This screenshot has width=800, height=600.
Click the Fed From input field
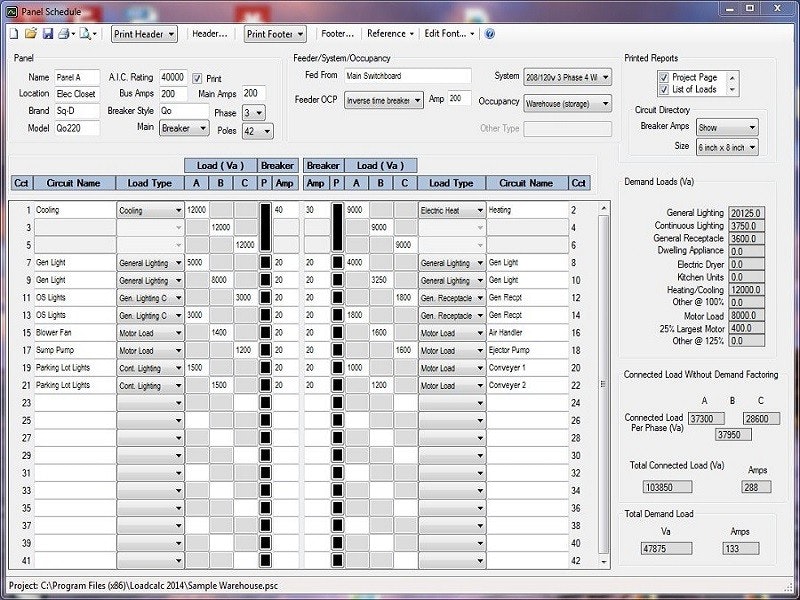pos(407,76)
